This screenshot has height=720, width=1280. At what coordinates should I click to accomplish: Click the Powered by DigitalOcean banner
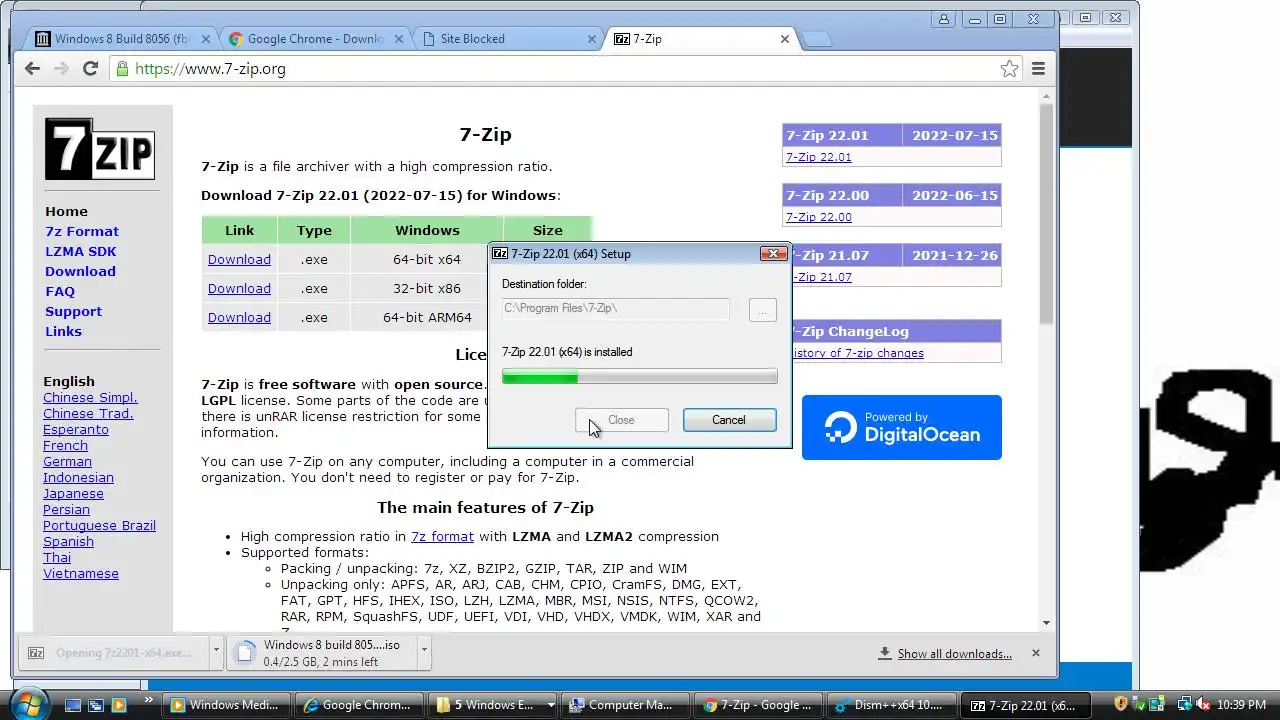(x=901, y=427)
